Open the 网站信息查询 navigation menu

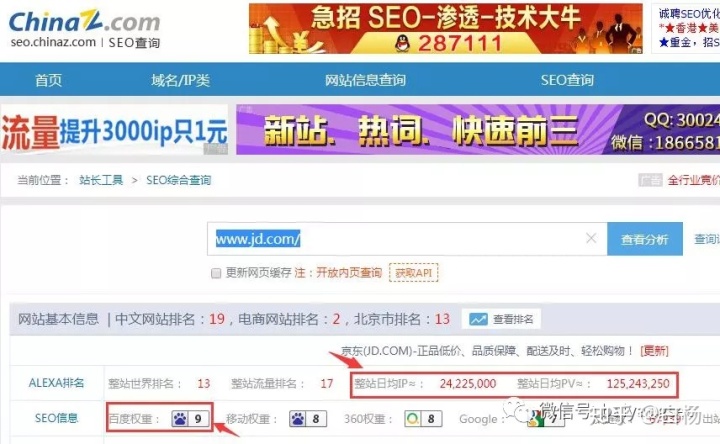pyautogui.click(x=365, y=80)
